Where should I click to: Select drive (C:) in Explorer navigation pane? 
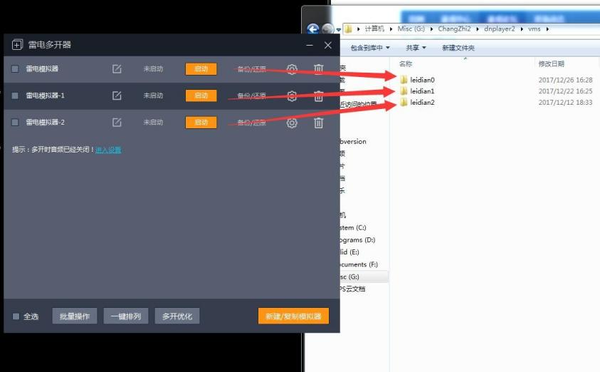pos(353,228)
